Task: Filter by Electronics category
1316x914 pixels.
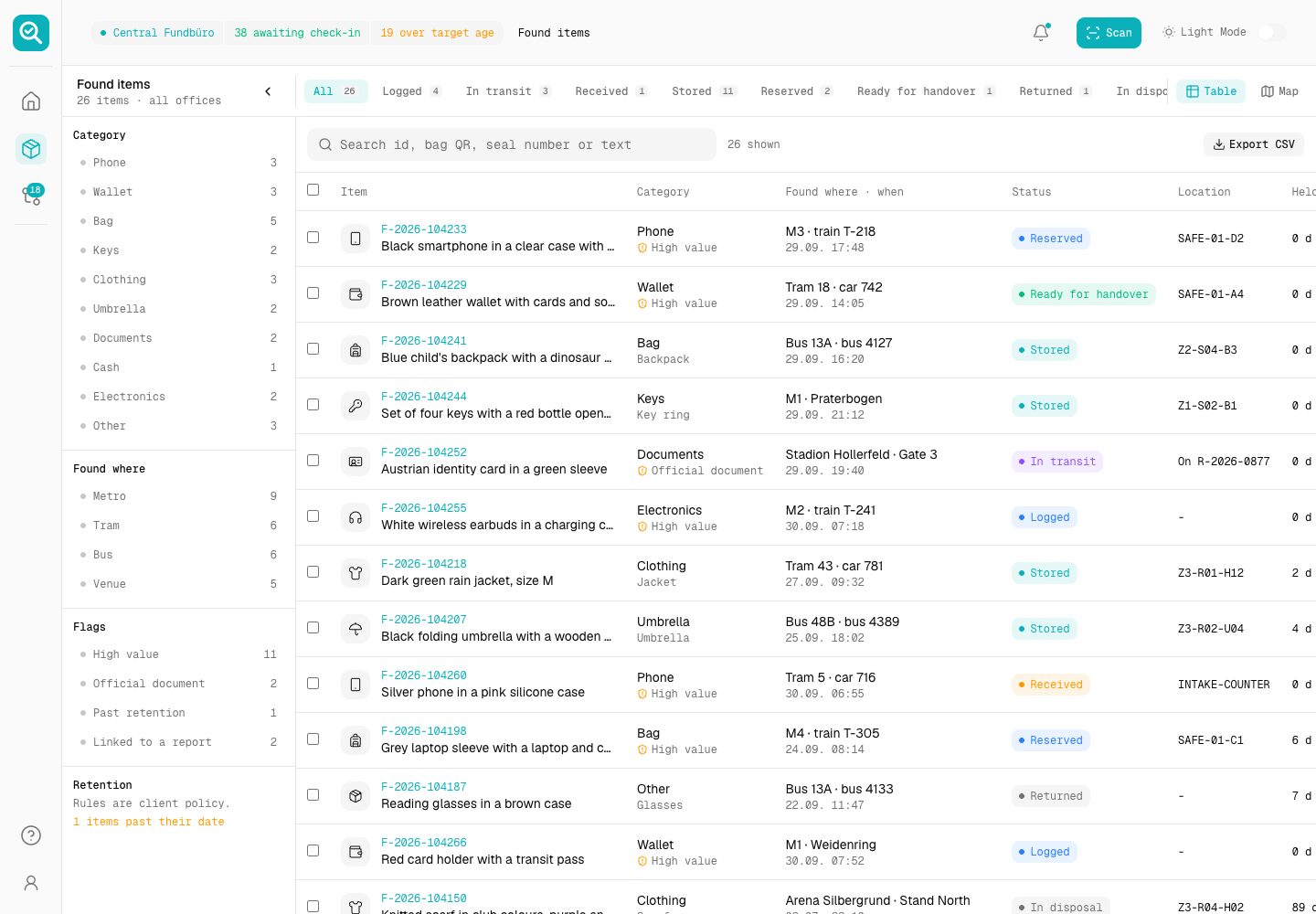Action: pyautogui.click(x=178, y=397)
